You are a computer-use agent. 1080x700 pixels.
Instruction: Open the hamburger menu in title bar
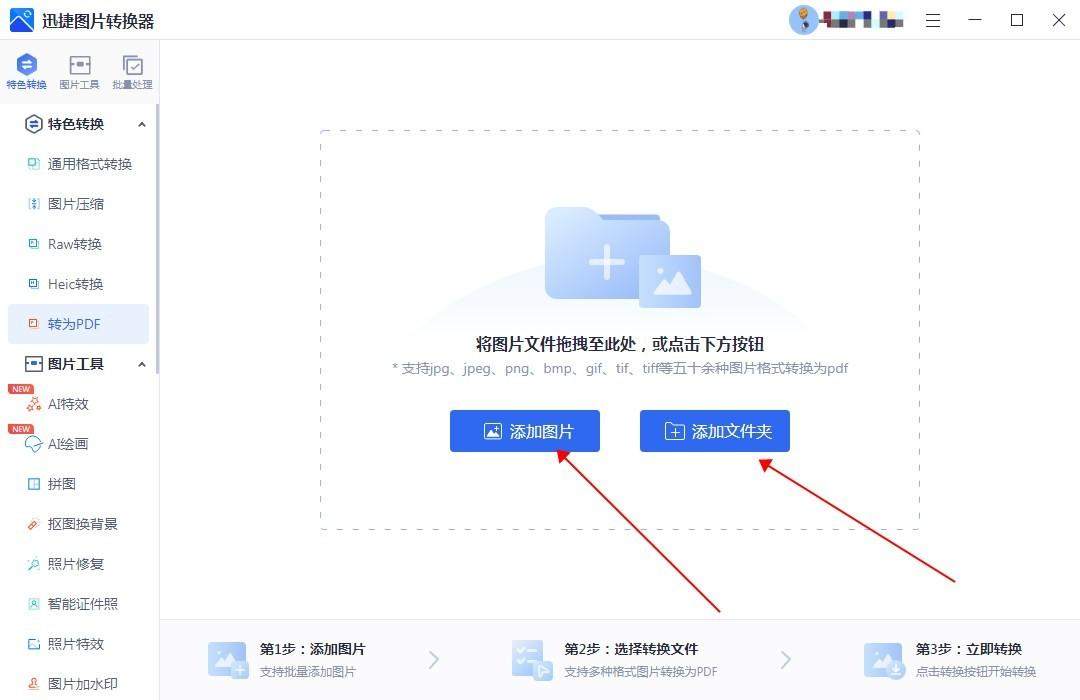933,21
